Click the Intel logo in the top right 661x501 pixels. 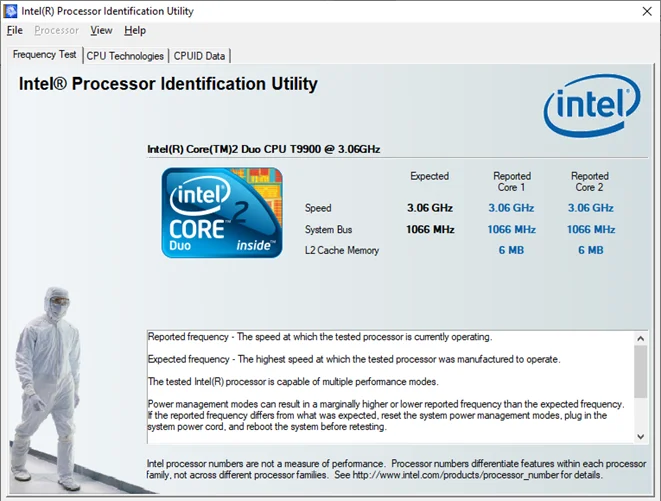[x=592, y=105]
